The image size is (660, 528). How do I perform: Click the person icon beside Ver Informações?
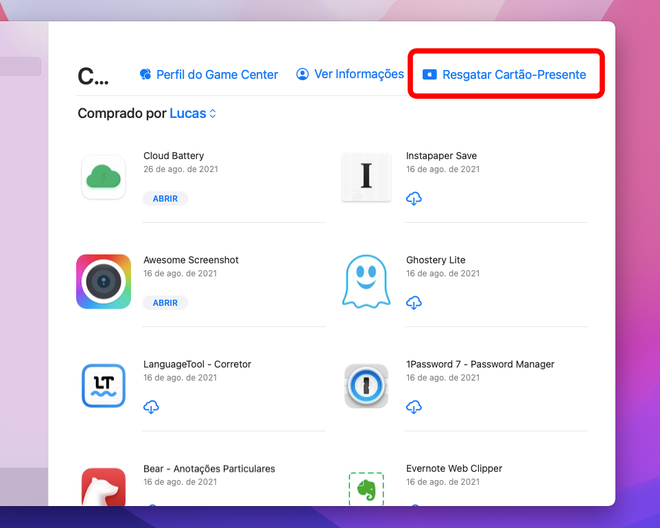pos(302,74)
